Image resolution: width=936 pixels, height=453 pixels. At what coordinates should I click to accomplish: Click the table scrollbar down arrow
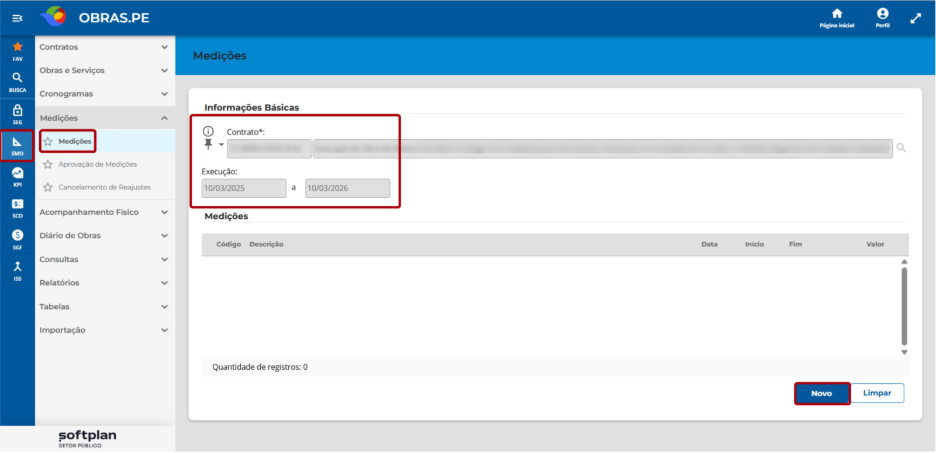904,352
